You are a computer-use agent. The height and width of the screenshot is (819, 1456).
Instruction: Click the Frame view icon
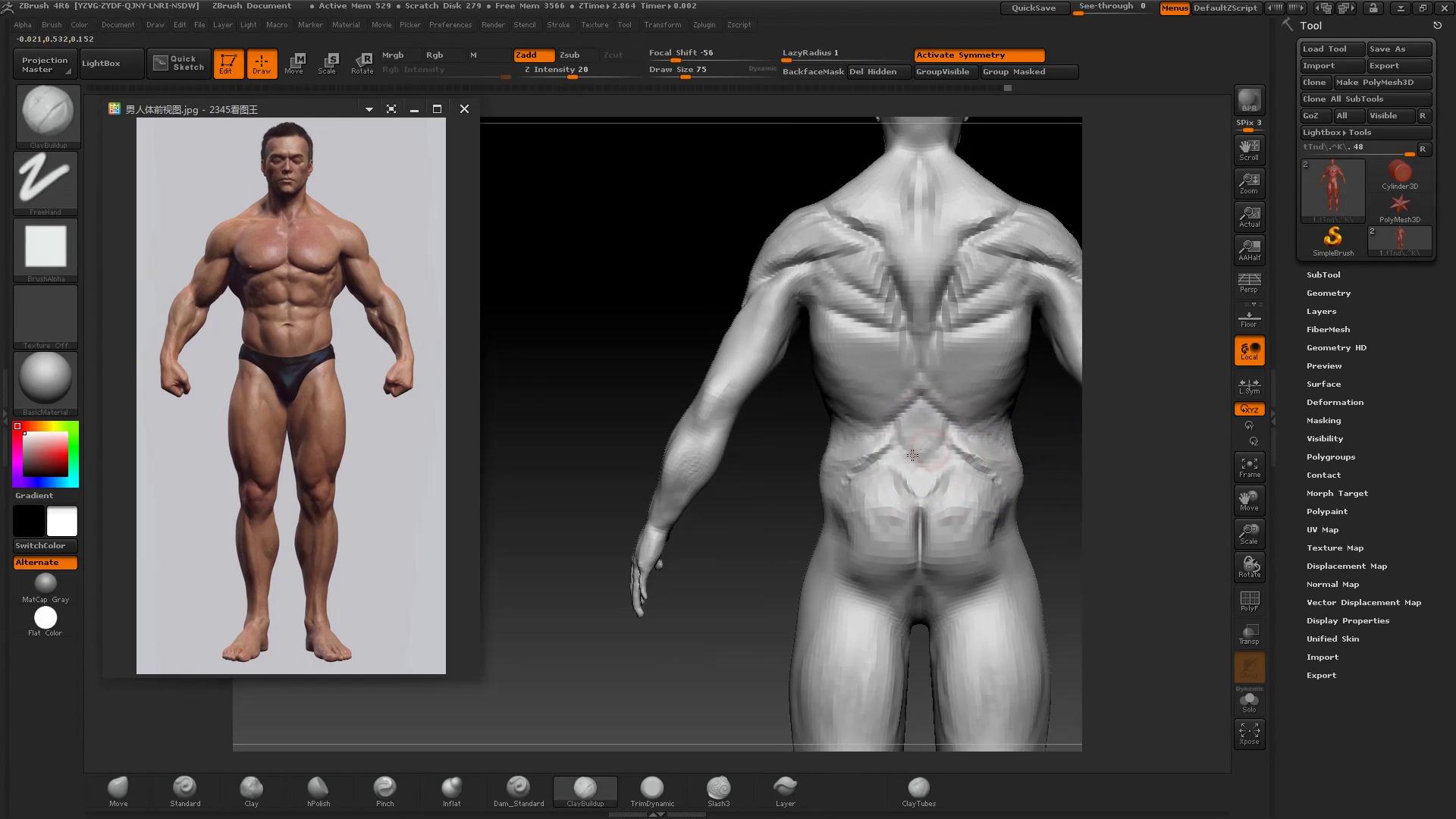coord(1249,467)
